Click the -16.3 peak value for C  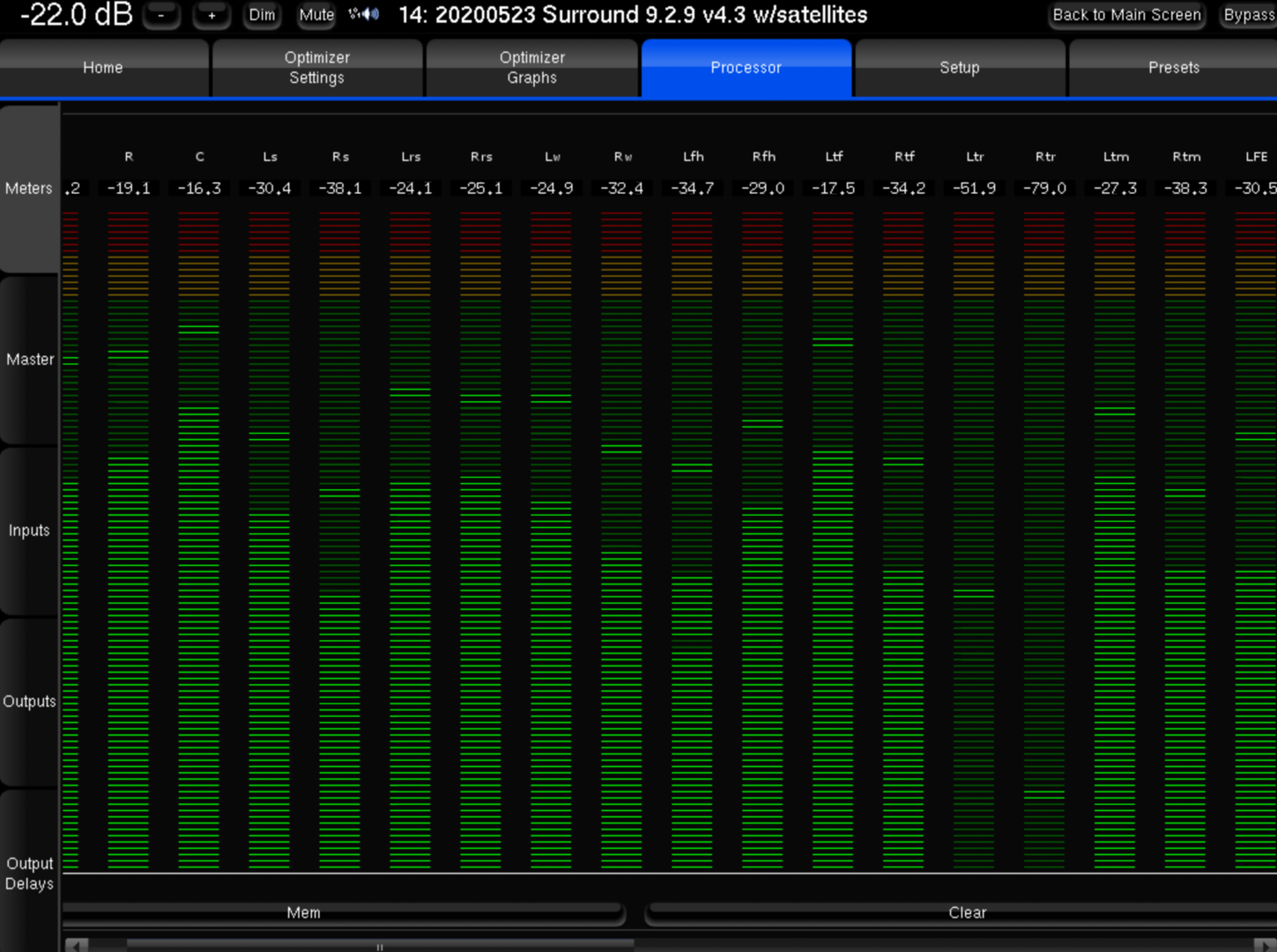199,189
